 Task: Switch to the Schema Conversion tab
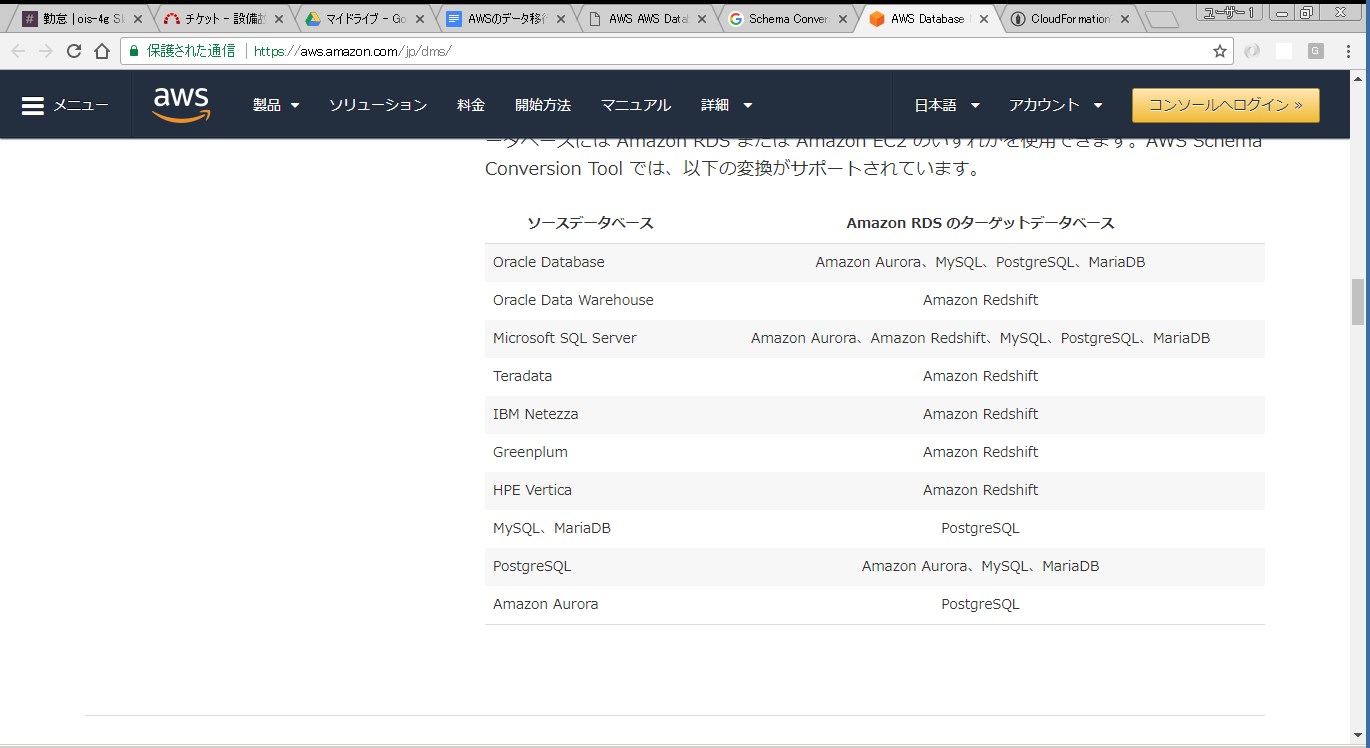click(786, 19)
